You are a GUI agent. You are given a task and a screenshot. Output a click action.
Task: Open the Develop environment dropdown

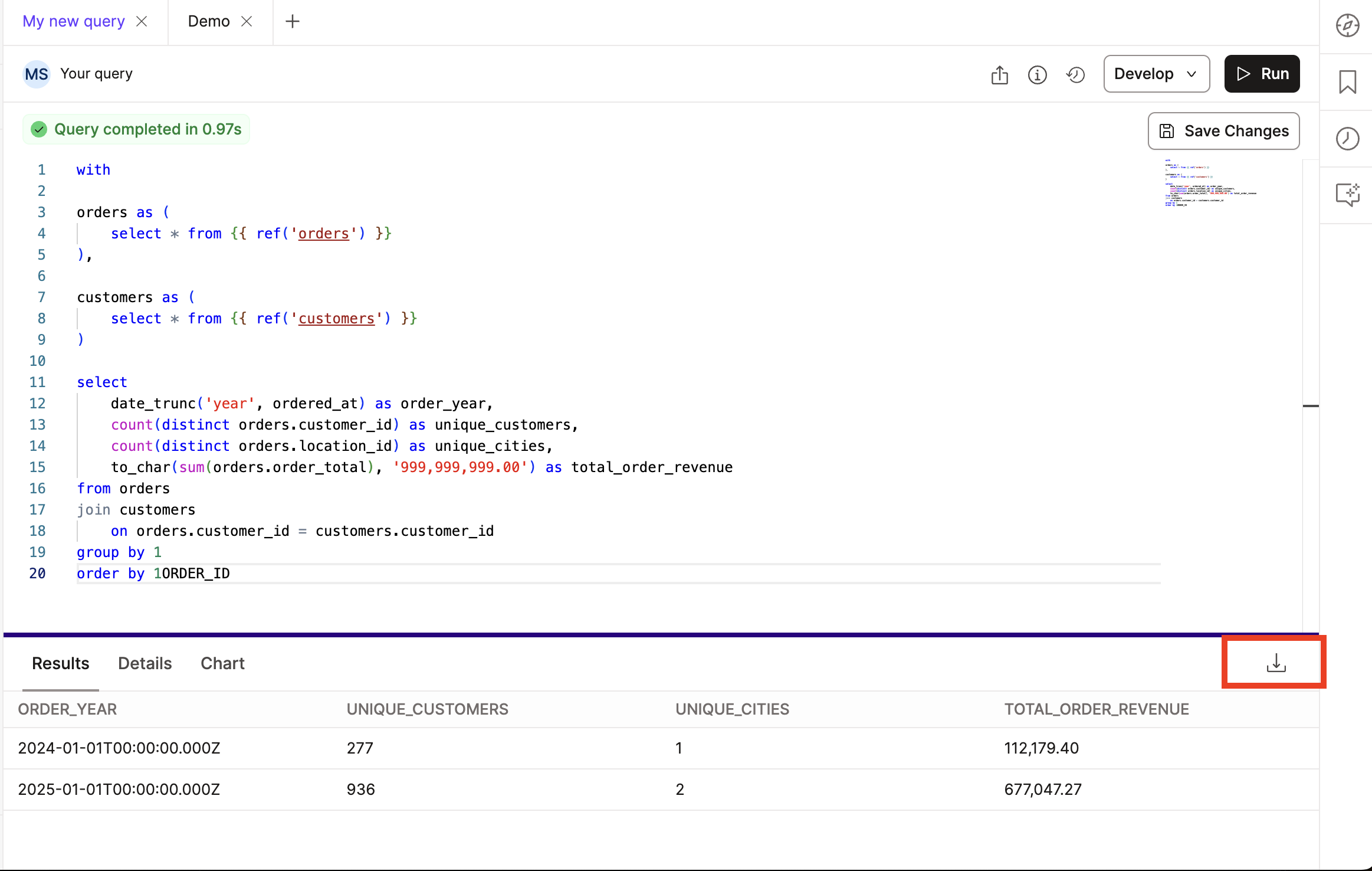(1156, 73)
